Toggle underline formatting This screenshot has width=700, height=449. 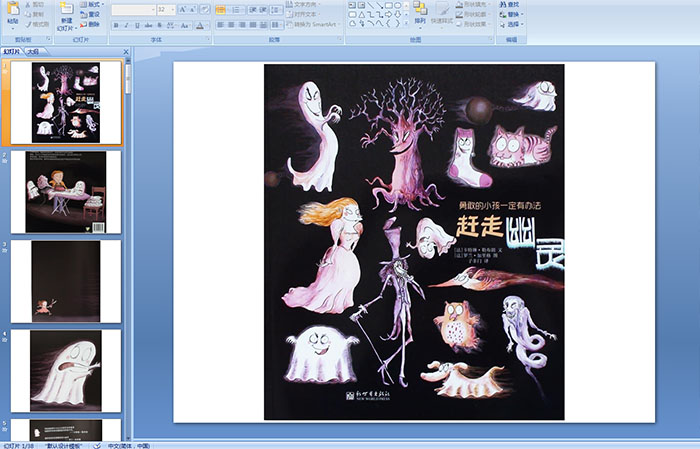coord(137,25)
